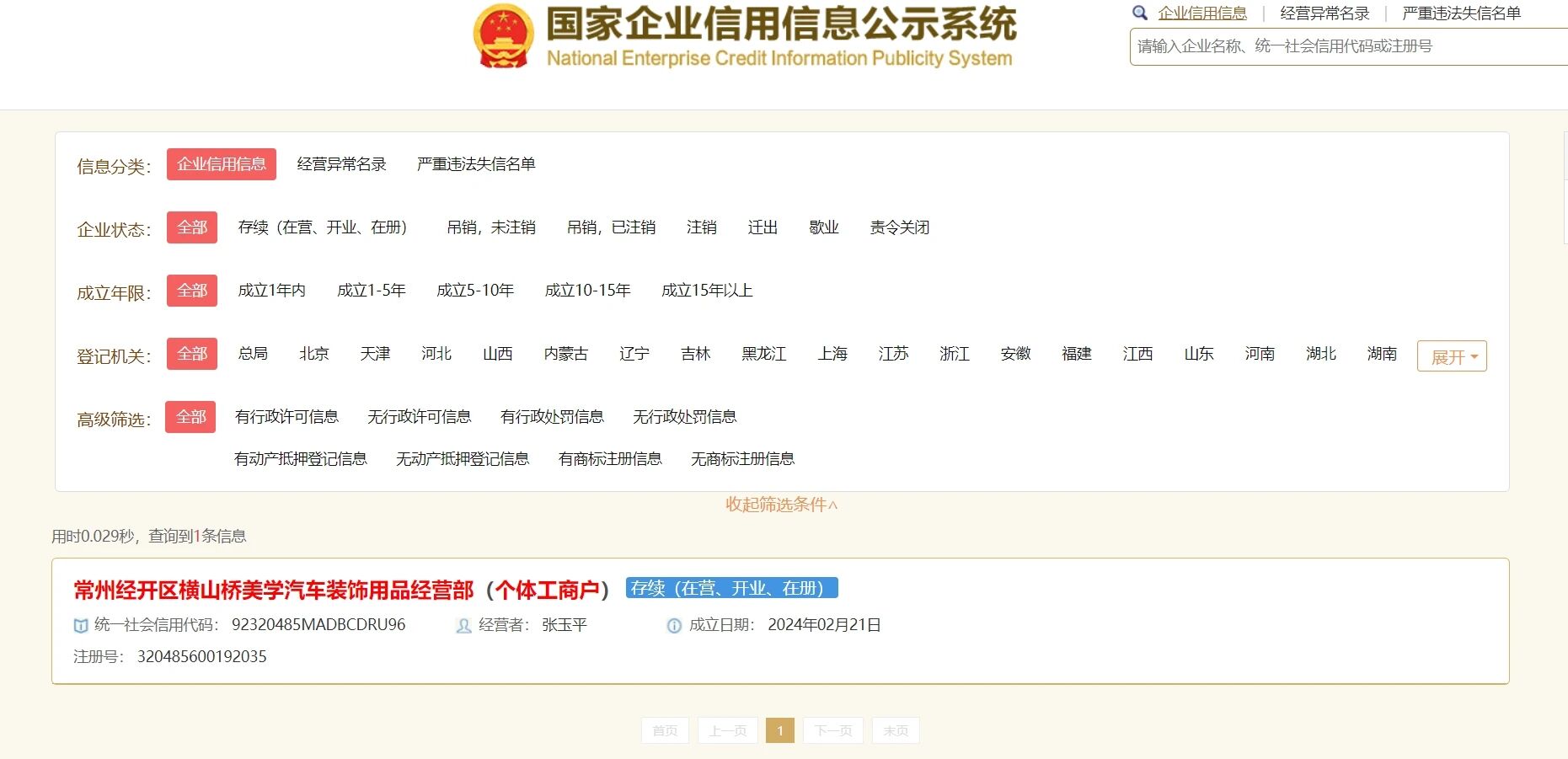This screenshot has width=1568, height=759.
Task: Choose 湖北 registration authority
Action: coord(1321,354)
